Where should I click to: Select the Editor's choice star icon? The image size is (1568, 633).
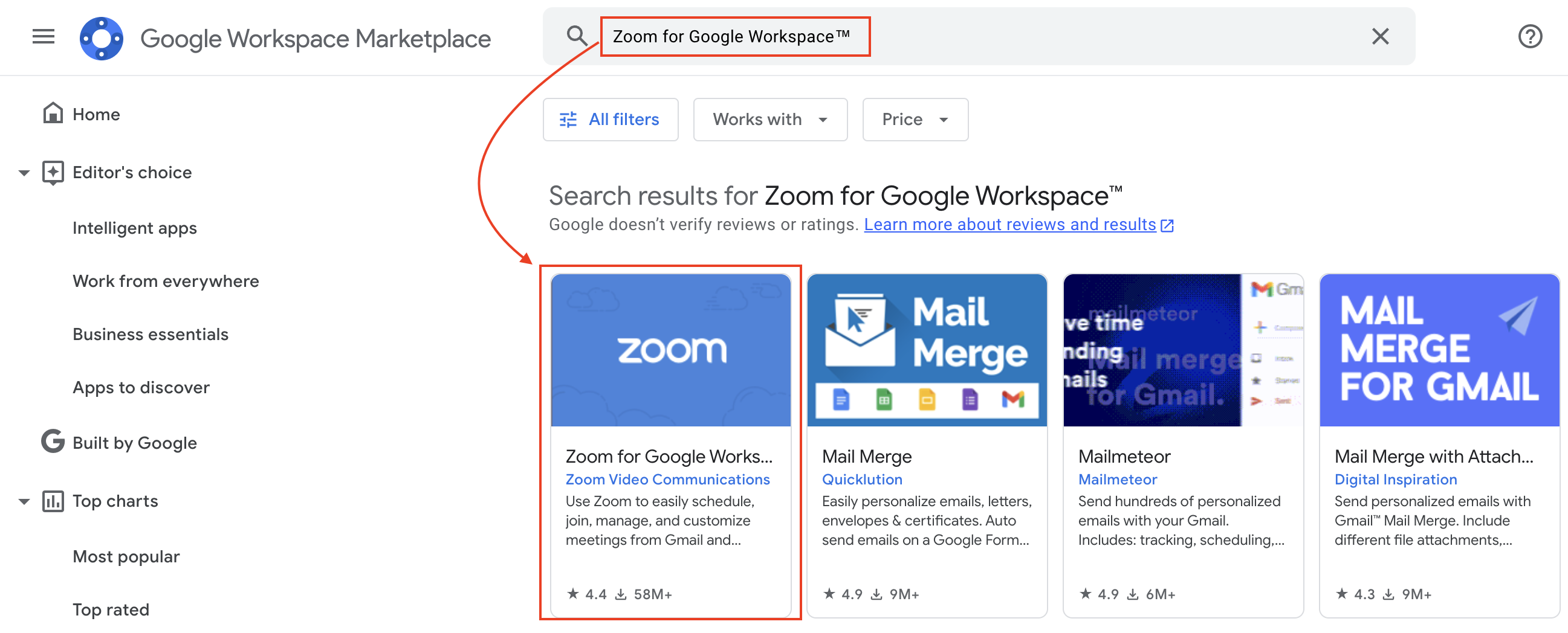(x=53, y=172)
